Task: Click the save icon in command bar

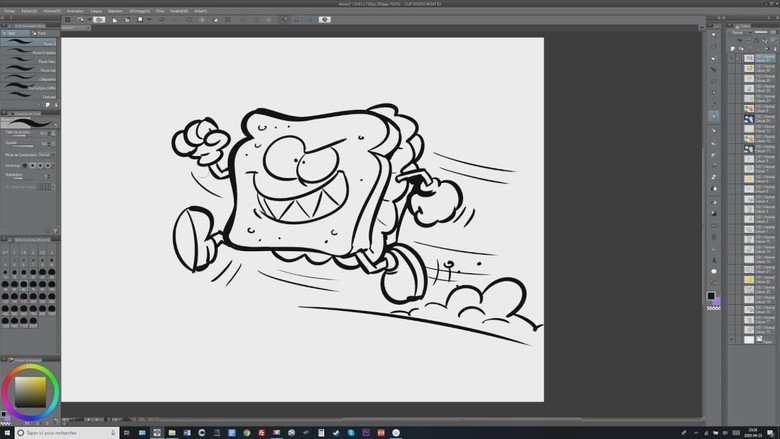Action: pos(139,19)
